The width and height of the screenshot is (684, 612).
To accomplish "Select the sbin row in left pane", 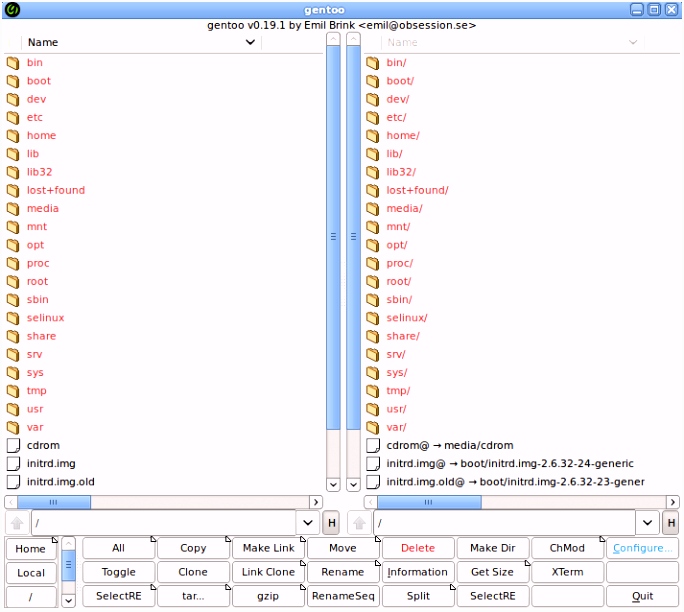I will 164,300.
